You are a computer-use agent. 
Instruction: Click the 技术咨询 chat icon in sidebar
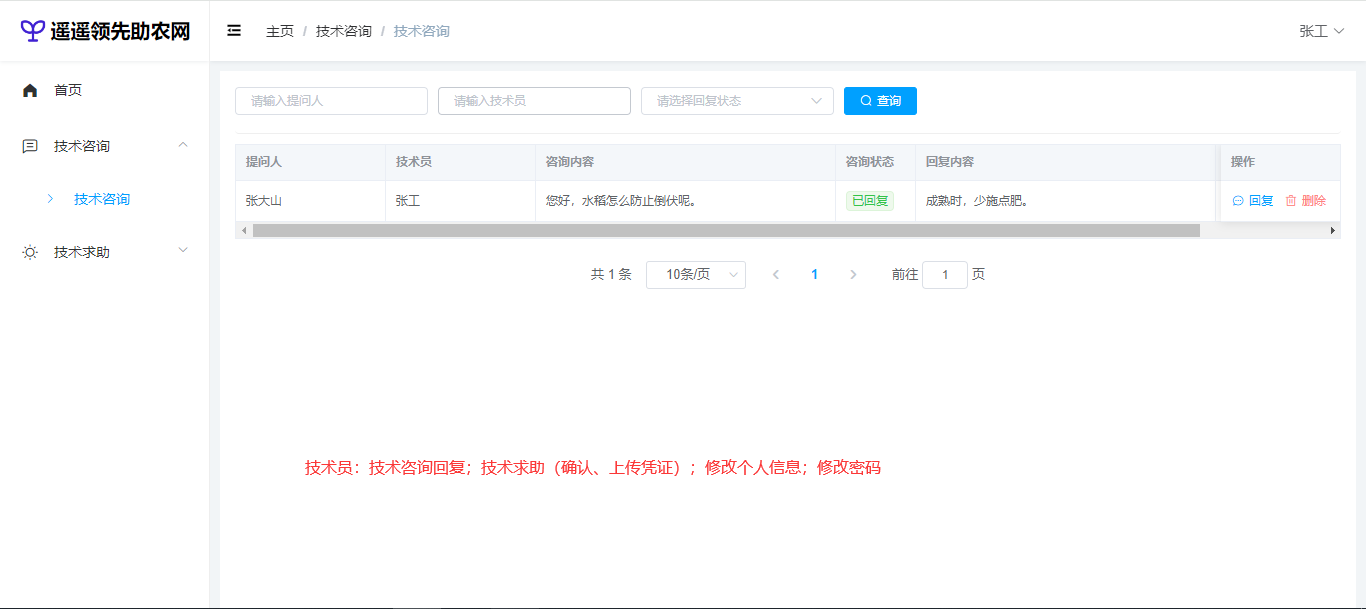click(x=30, y=146)
